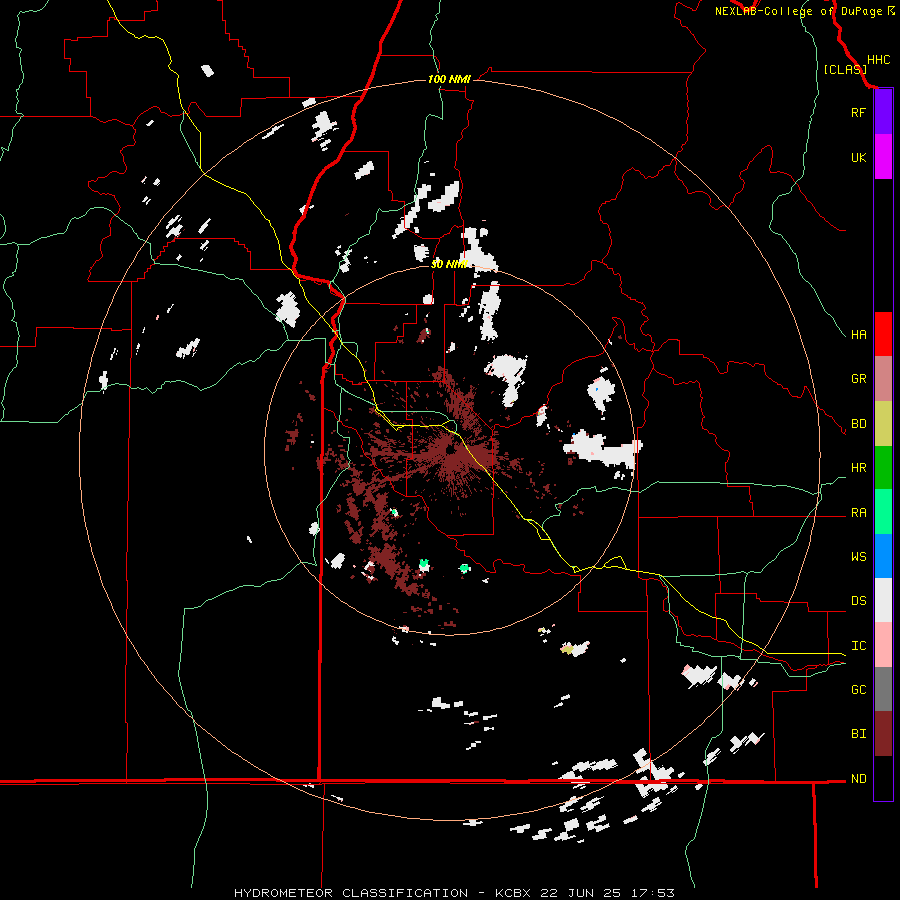This screenshot has height=900, width=900.
Task: Select the GC gray legend swatch
Action: [883, 689]
